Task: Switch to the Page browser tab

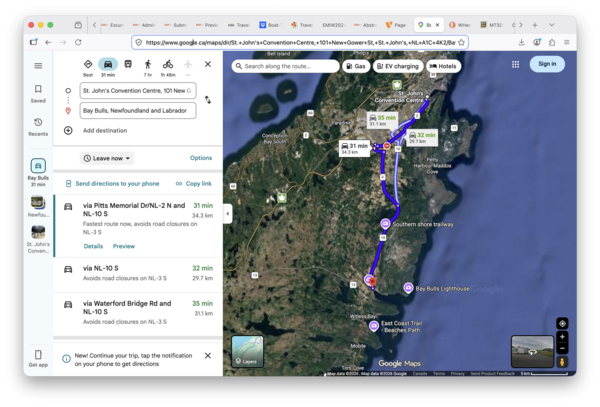Action: (396, 25)
